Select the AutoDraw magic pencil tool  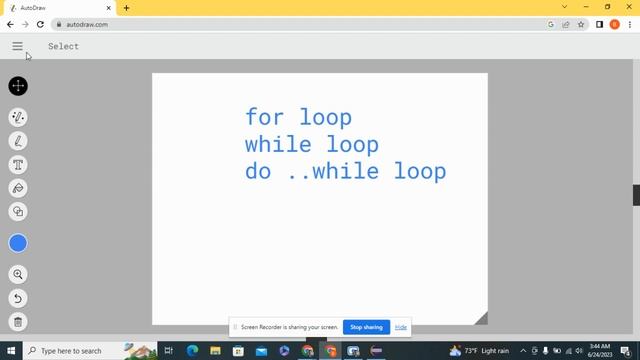18,118
